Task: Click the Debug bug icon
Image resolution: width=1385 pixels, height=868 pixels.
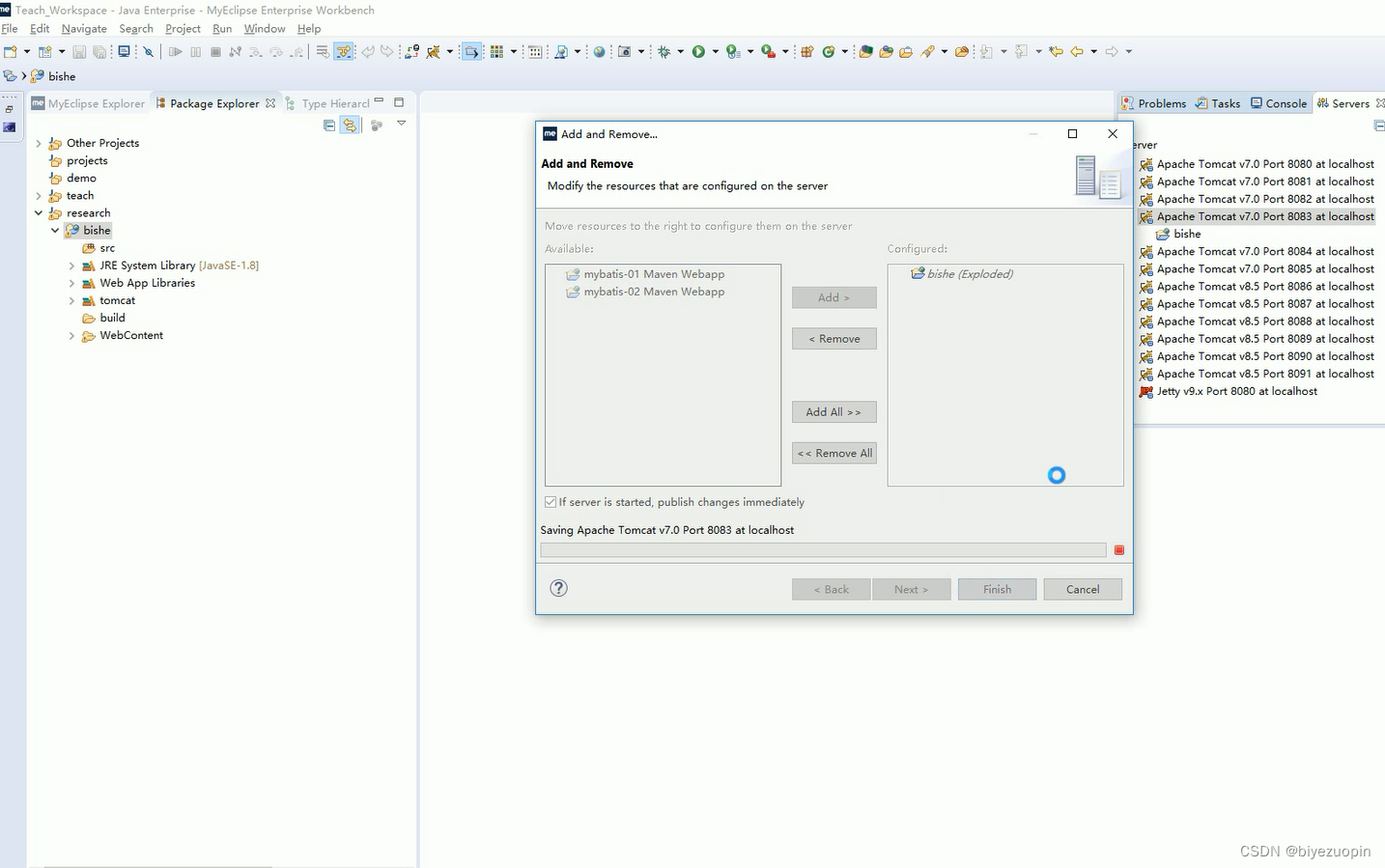Action: (664, 51)
